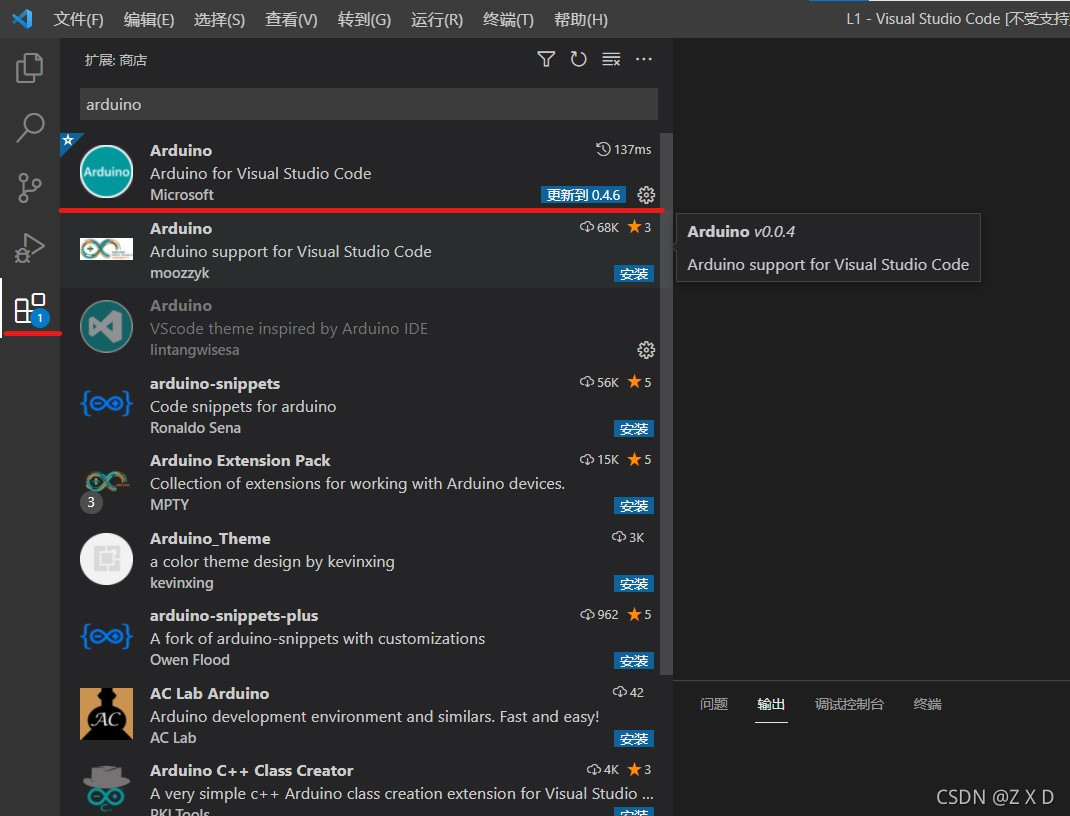
Task: Select the Arduino_Theme title
Action: [210, 538]
